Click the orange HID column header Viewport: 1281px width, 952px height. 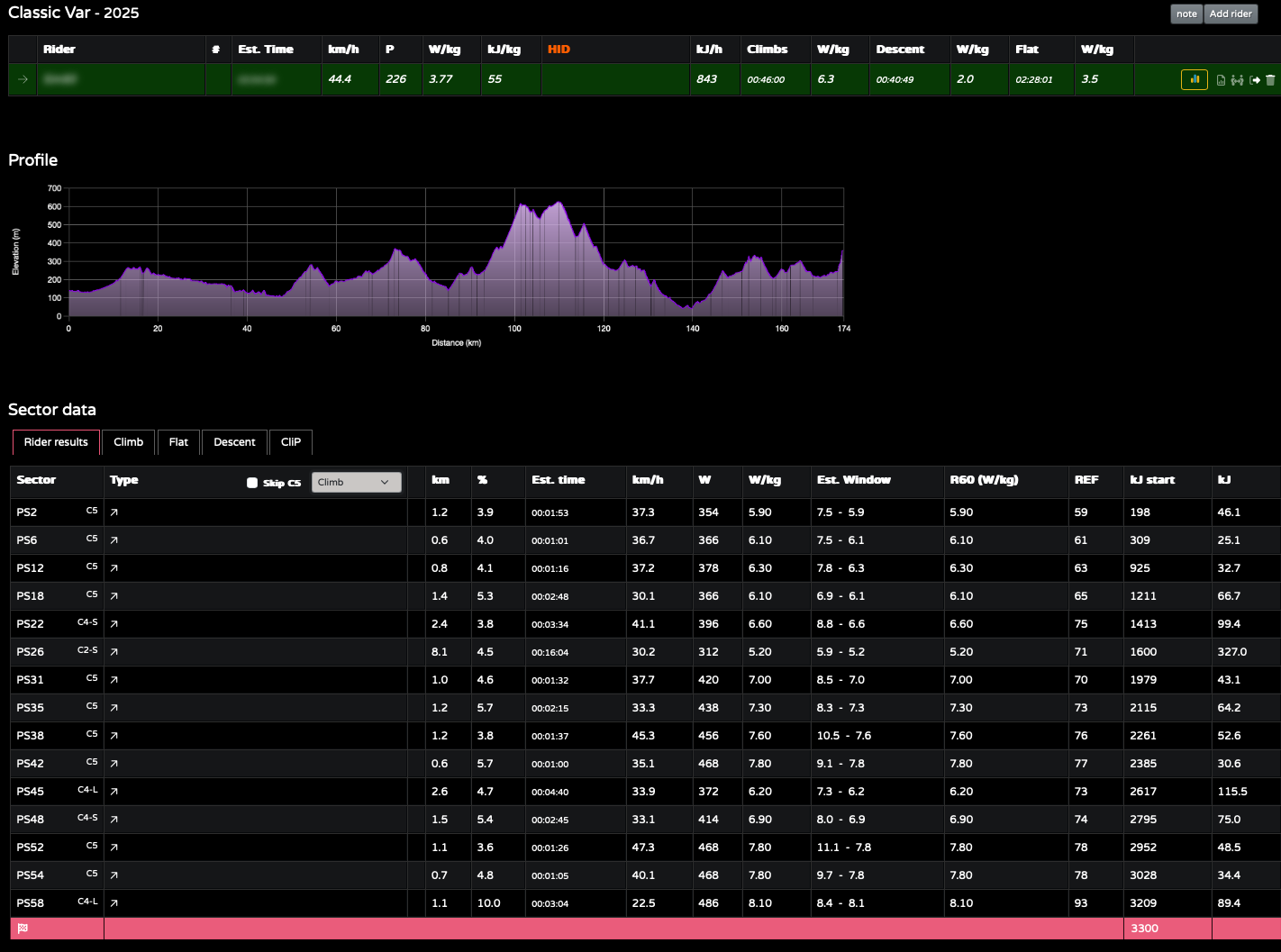[x=559, y=50]
